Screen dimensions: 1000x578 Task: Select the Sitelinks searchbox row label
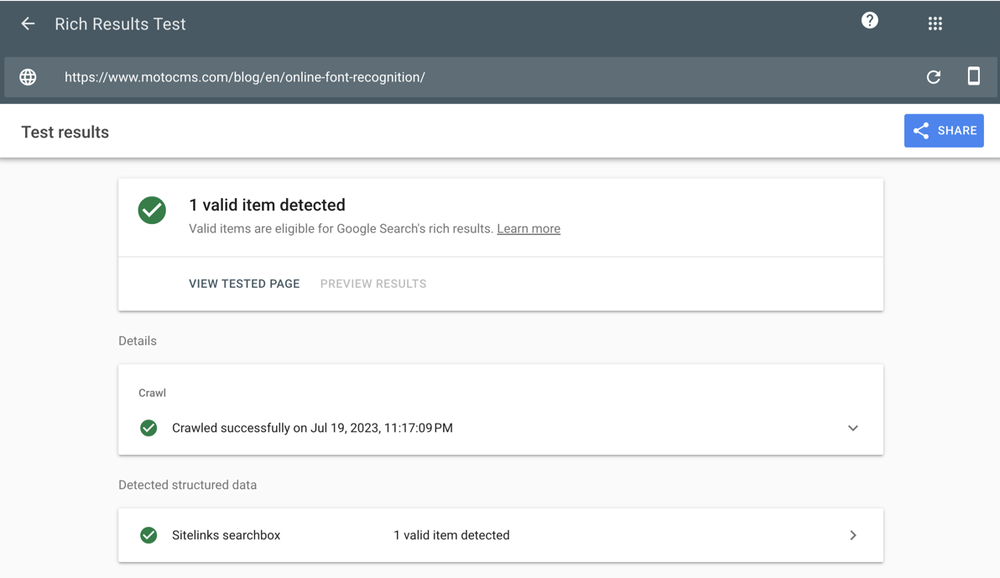[226, 535]
